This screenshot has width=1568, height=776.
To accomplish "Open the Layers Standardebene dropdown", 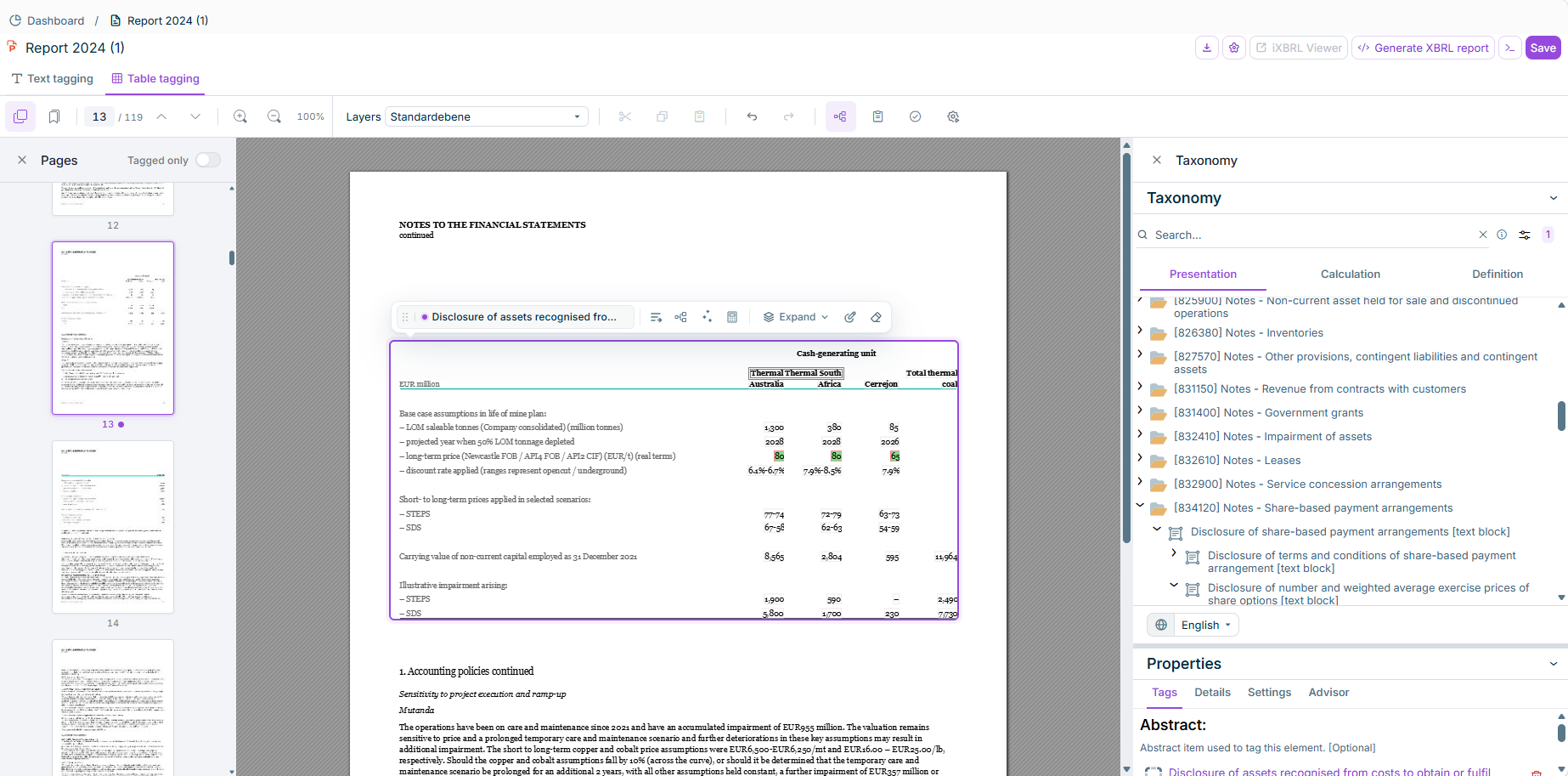I will 487,116.
